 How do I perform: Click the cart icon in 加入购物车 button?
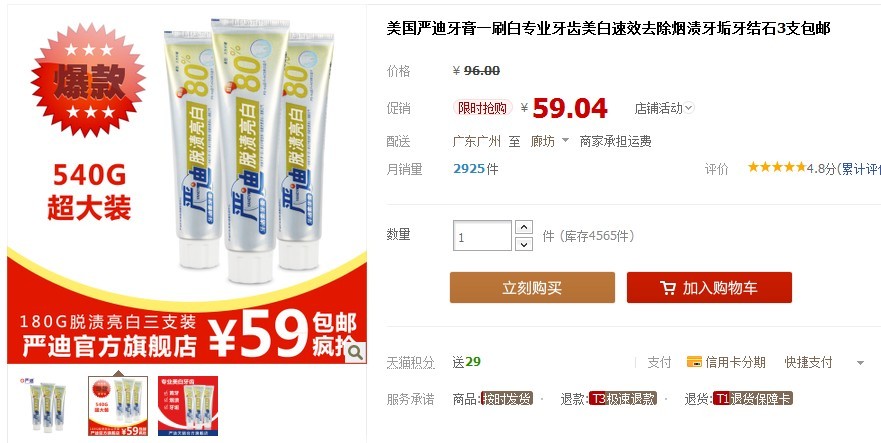click(x=667, y=288)
